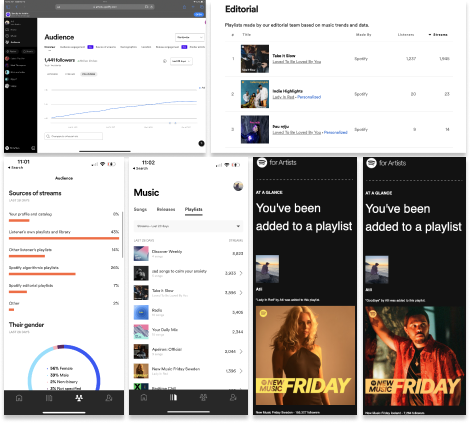Image resolution: width=470 pixels, height=423 pixels.
Task: Open the third Editorial playlist cover
Action: [x=255, y=129]
